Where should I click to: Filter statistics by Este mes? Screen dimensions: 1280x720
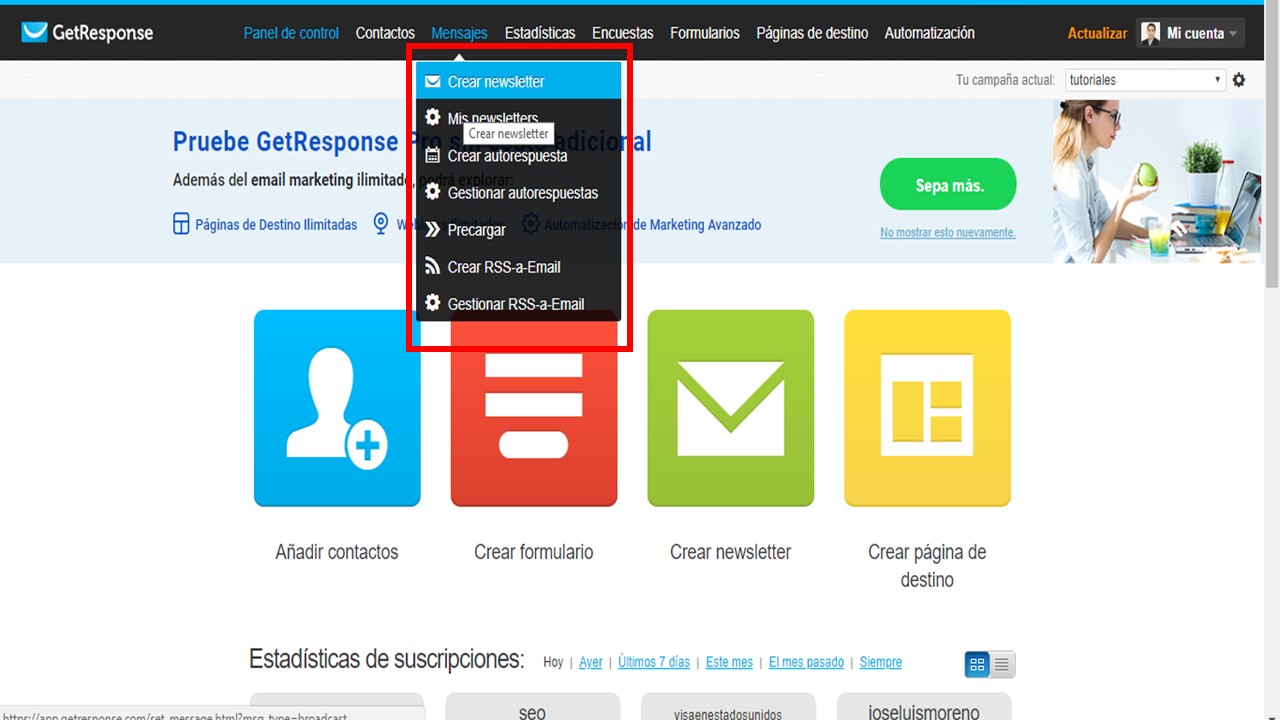click(x=729, y=662)
